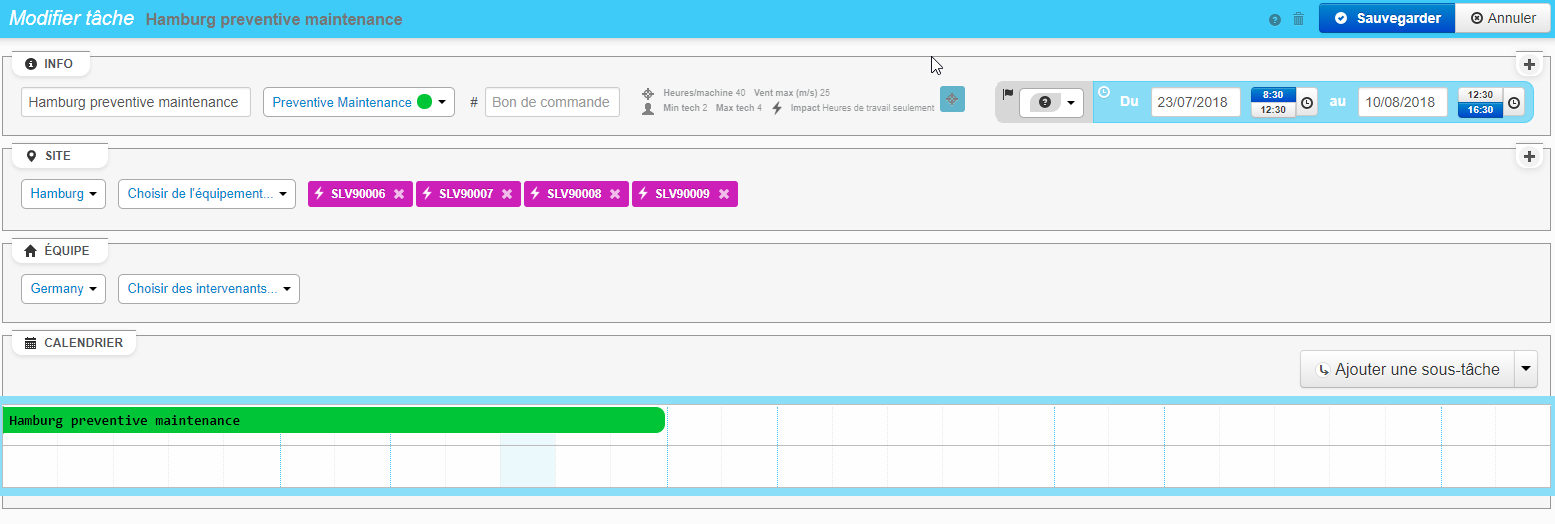Open the start time clock picker
This screenshot has height=524, width=1555.
tap(1307, 103)
